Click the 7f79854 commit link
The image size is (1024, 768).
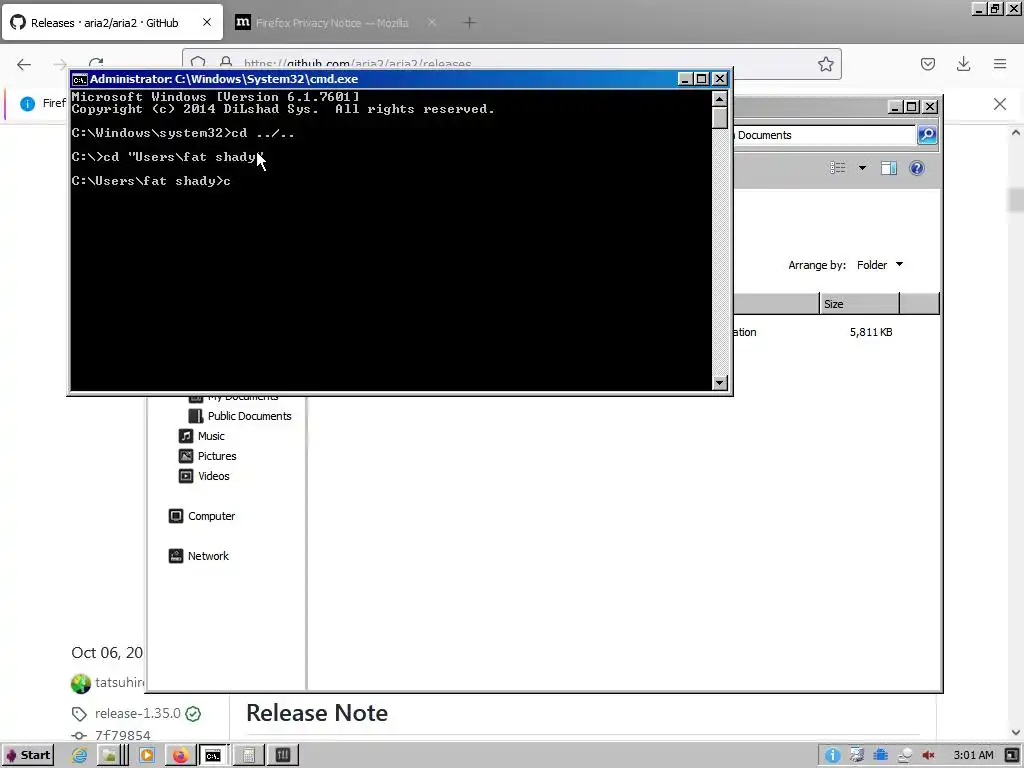pos(123,735)
